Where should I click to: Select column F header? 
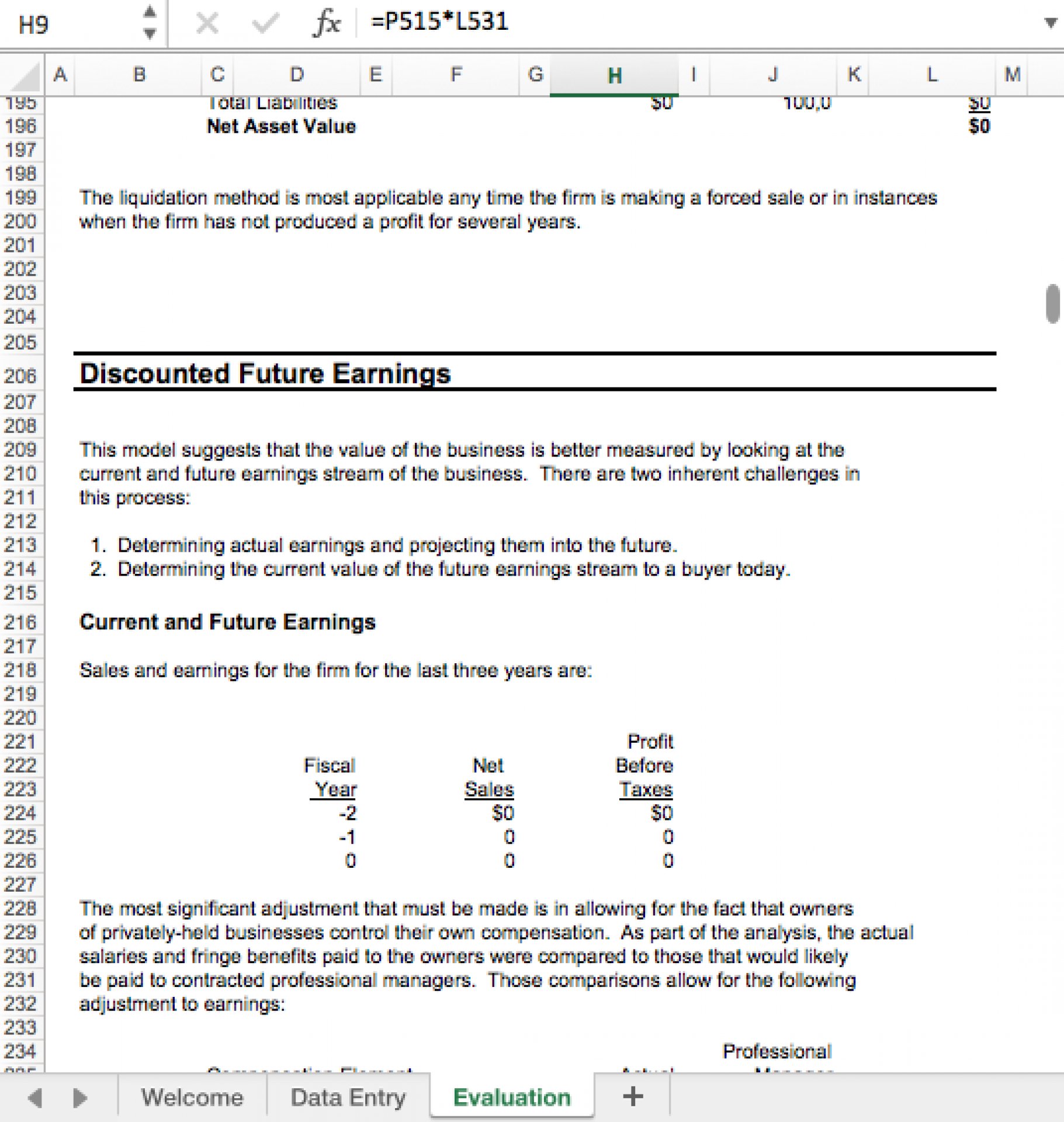point(456,75)
